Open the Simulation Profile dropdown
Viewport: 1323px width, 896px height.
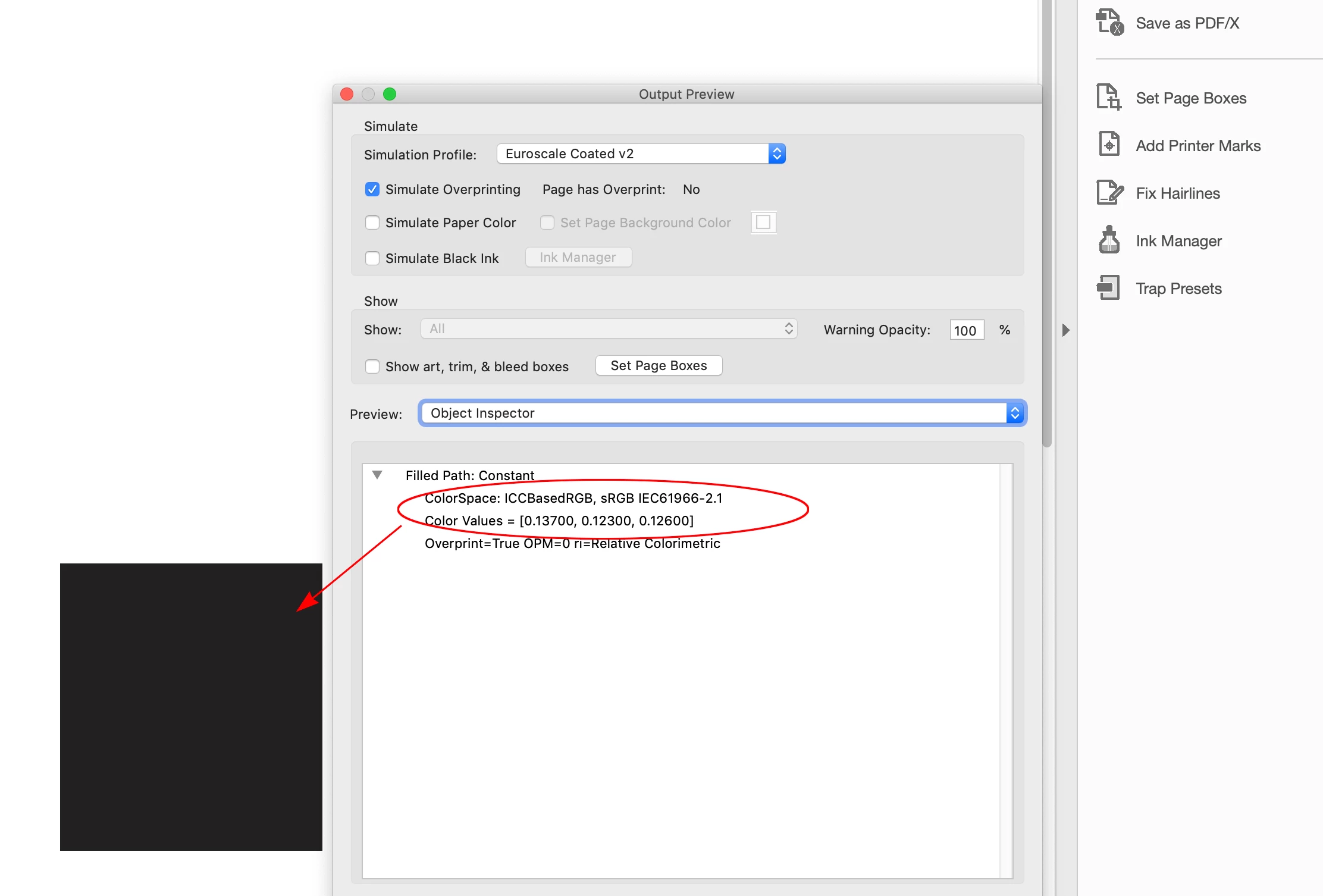[641, 154]
